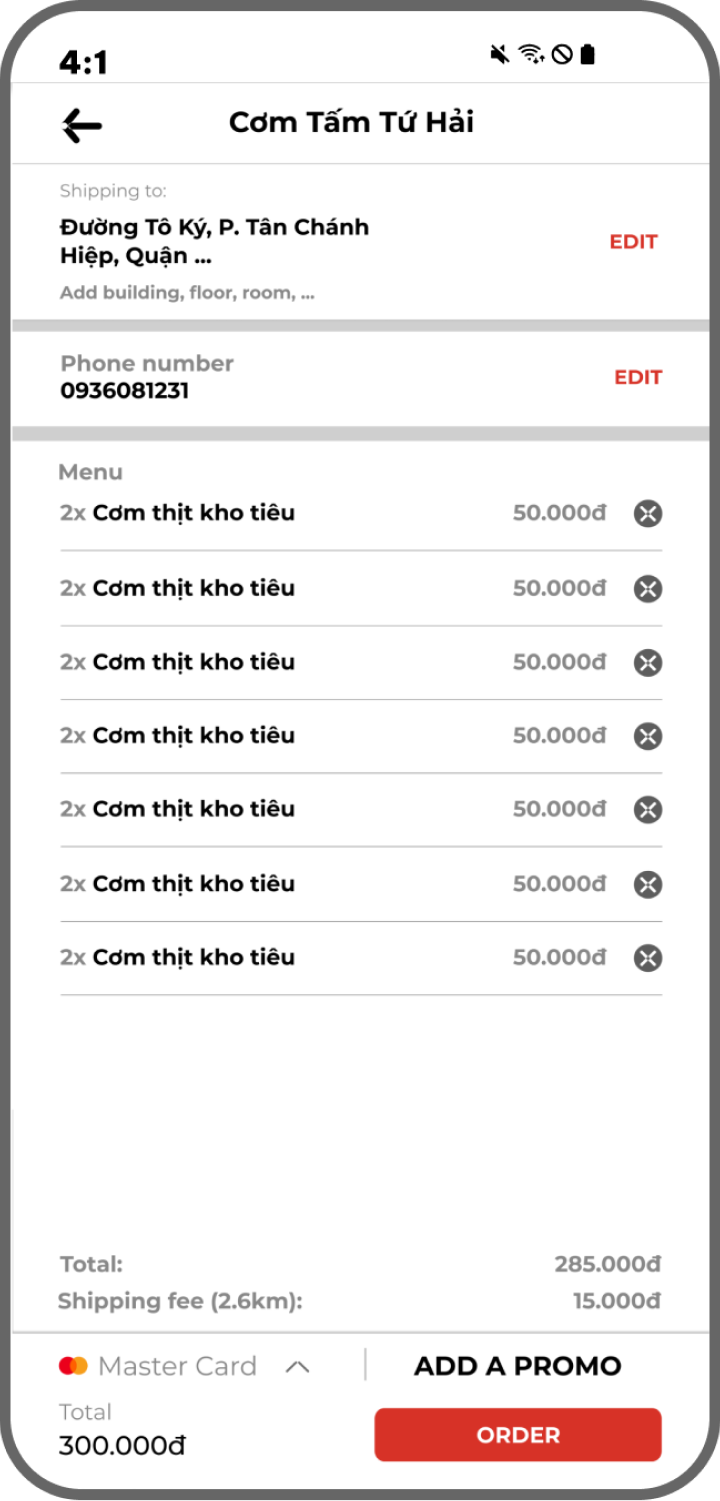Remove the fifth Cơm thịt kho tiêu item

pos(648,809)
